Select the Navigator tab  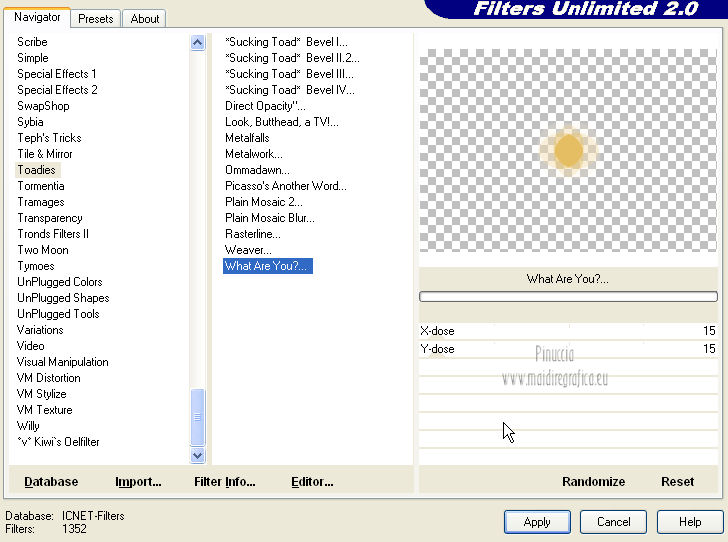click(x=37, y=17)
